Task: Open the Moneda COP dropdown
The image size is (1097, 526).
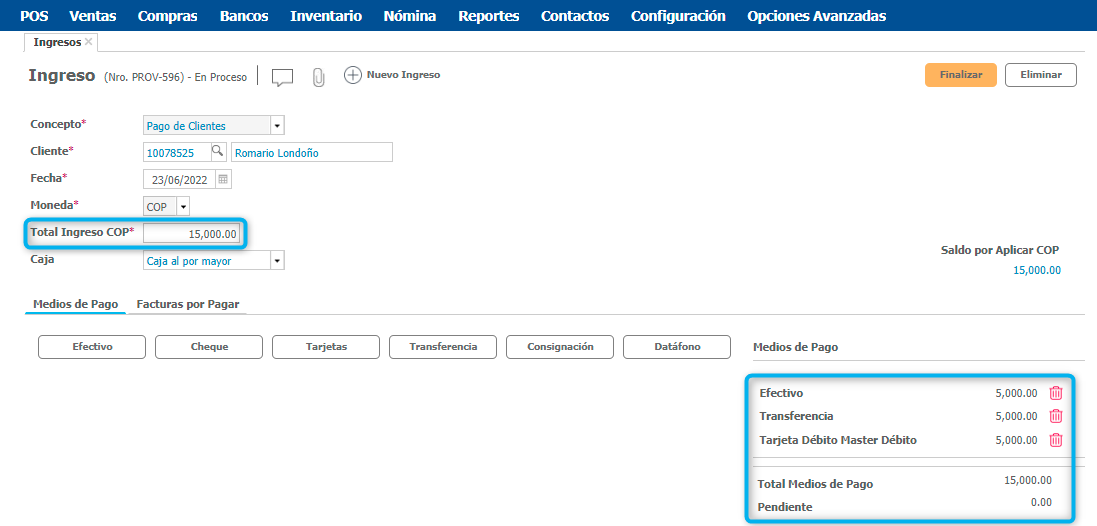Action: 183,207
